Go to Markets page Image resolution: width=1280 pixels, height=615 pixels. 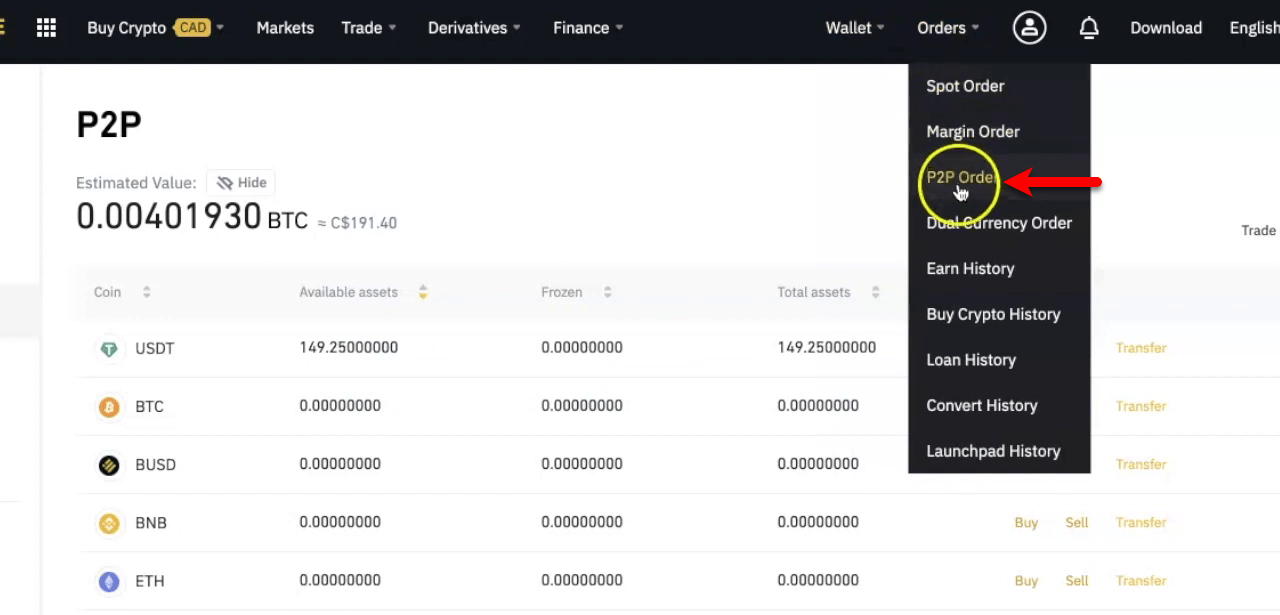pyautogui.click(x=285, y=28)
